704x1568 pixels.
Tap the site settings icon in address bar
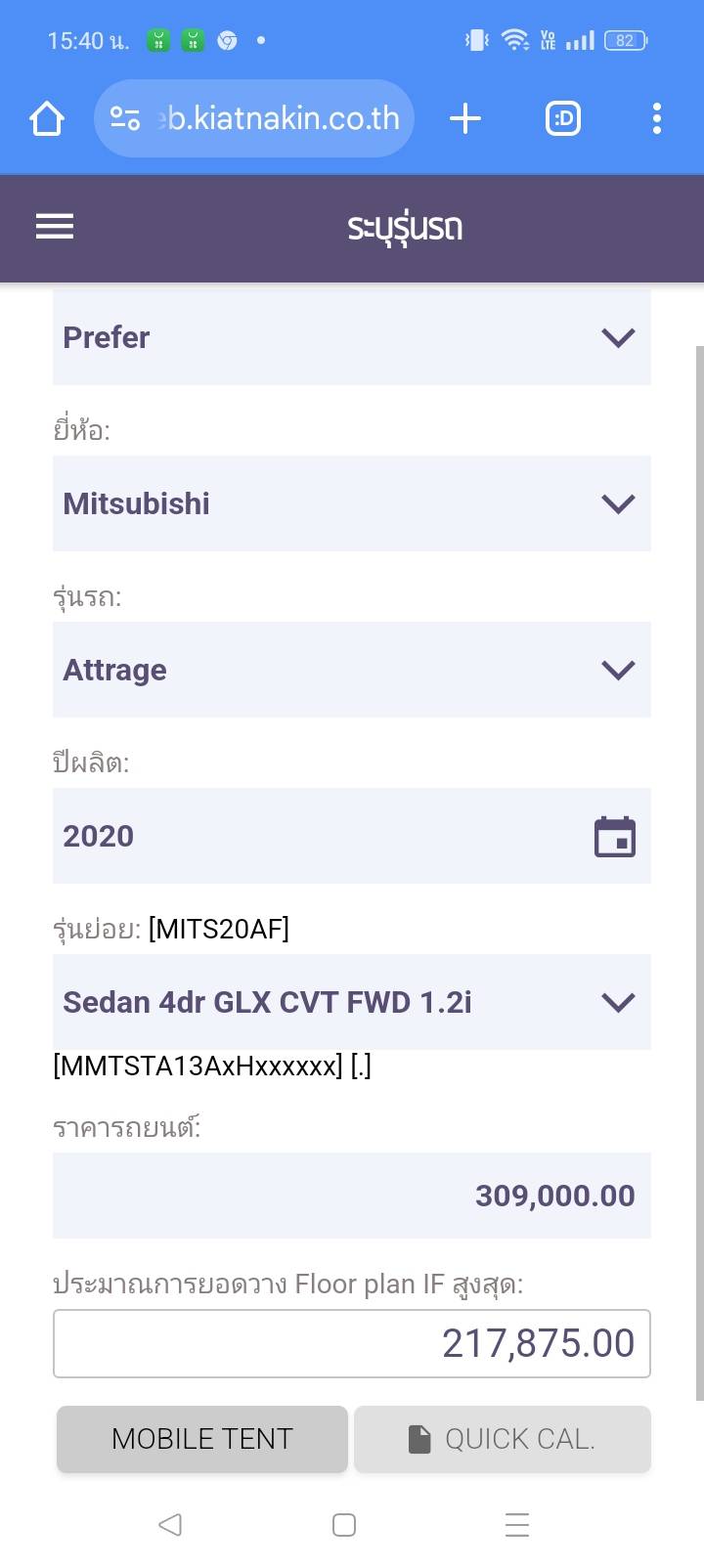(x=125, y=119)
